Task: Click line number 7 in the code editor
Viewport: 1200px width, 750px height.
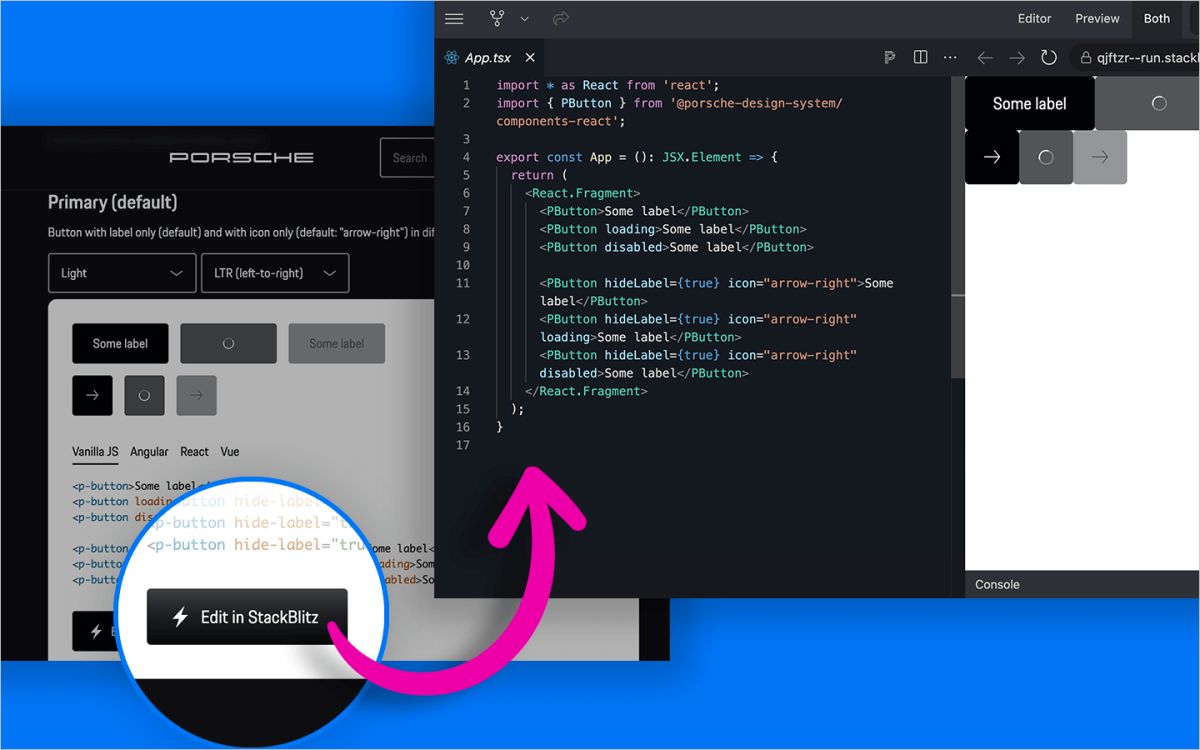Action: (466, 211)
